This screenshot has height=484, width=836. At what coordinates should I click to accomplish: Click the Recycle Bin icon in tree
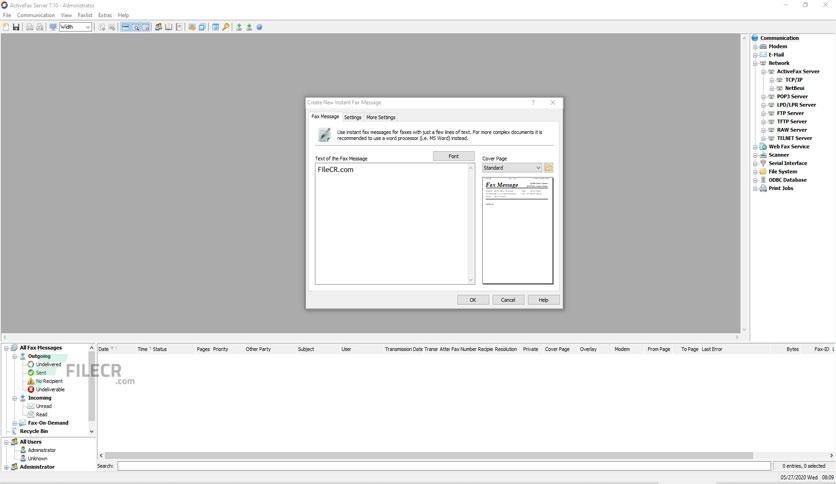(14, 431)
